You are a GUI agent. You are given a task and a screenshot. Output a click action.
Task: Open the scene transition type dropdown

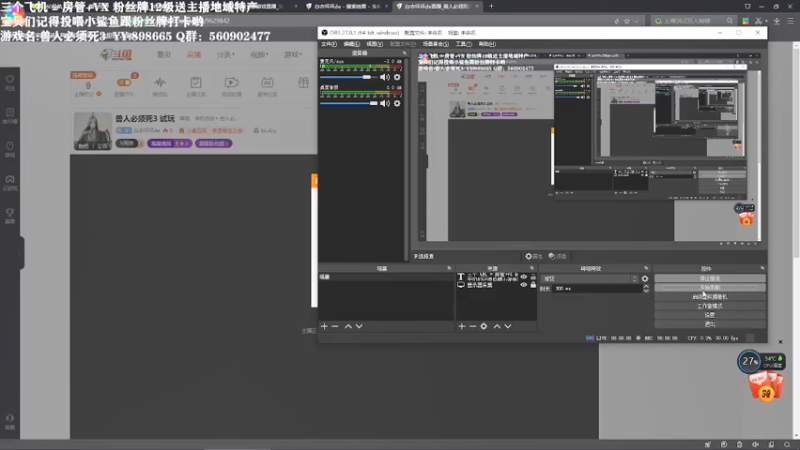(x=589, y=279)
